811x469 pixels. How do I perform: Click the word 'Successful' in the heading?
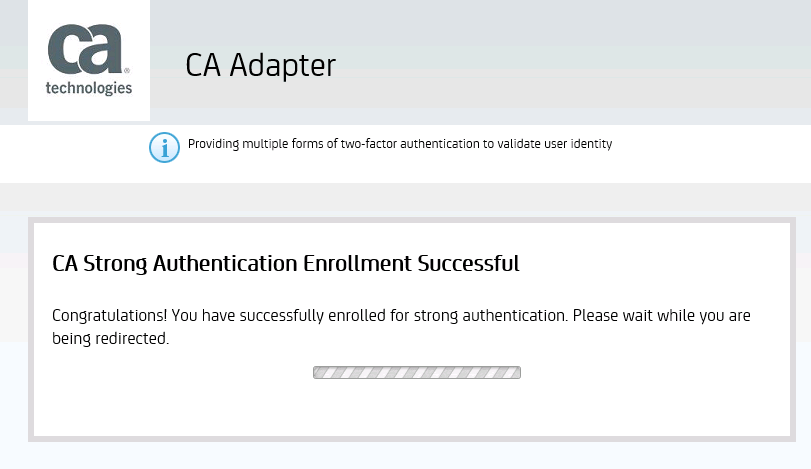coord(469,263)
